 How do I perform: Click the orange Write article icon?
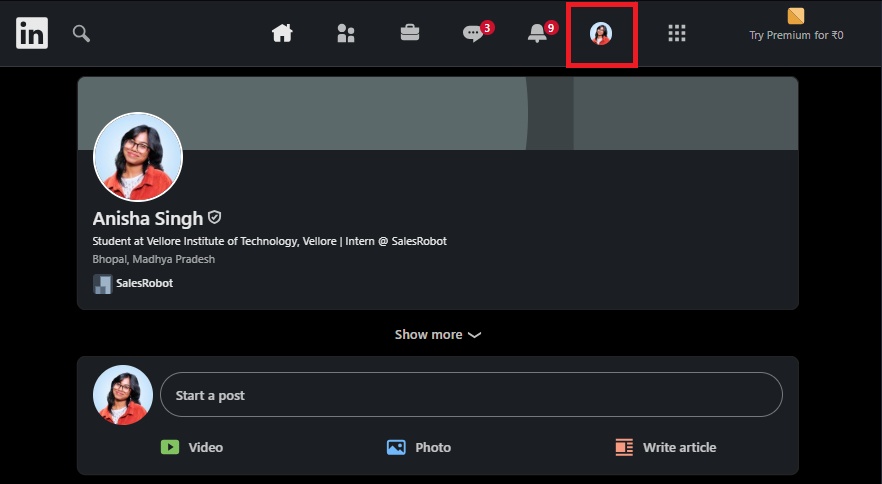624,447
